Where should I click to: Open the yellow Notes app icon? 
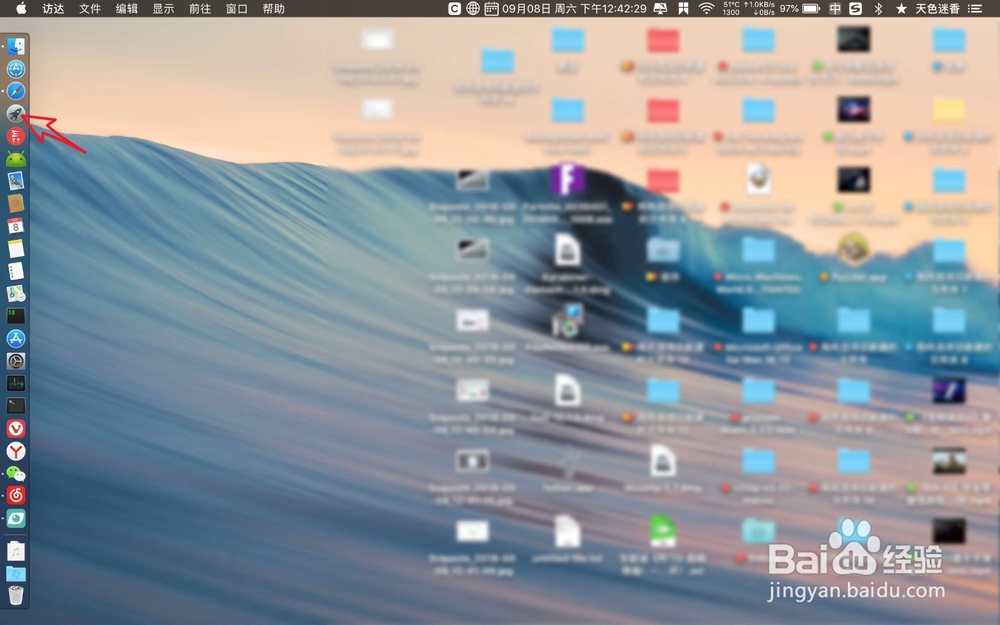[x=16, y=248]
